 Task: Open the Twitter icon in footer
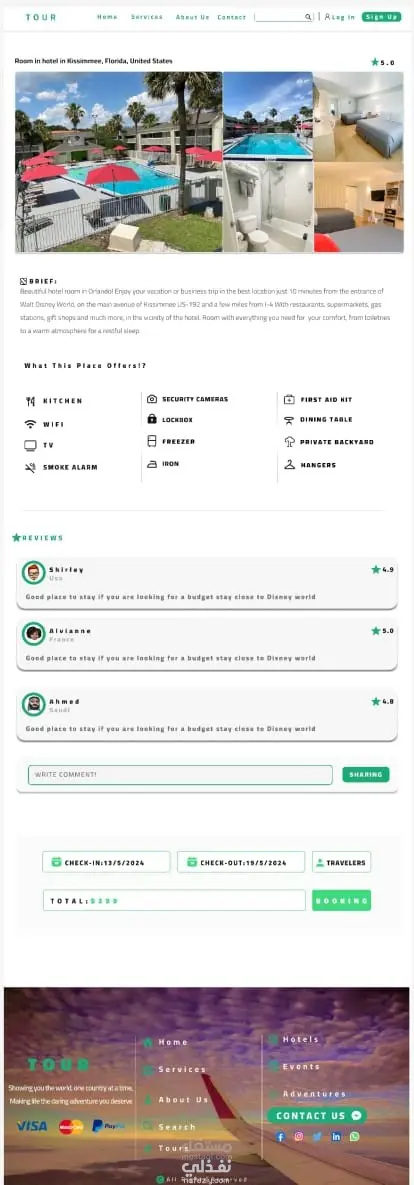point(317,1136)
